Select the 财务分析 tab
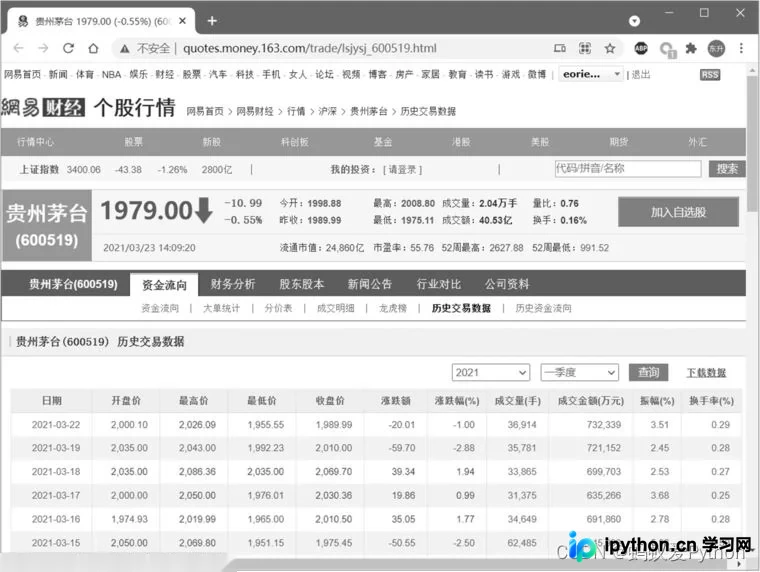Image resolution: width=760 pixels, height=572 pixels. click(233, 284)
